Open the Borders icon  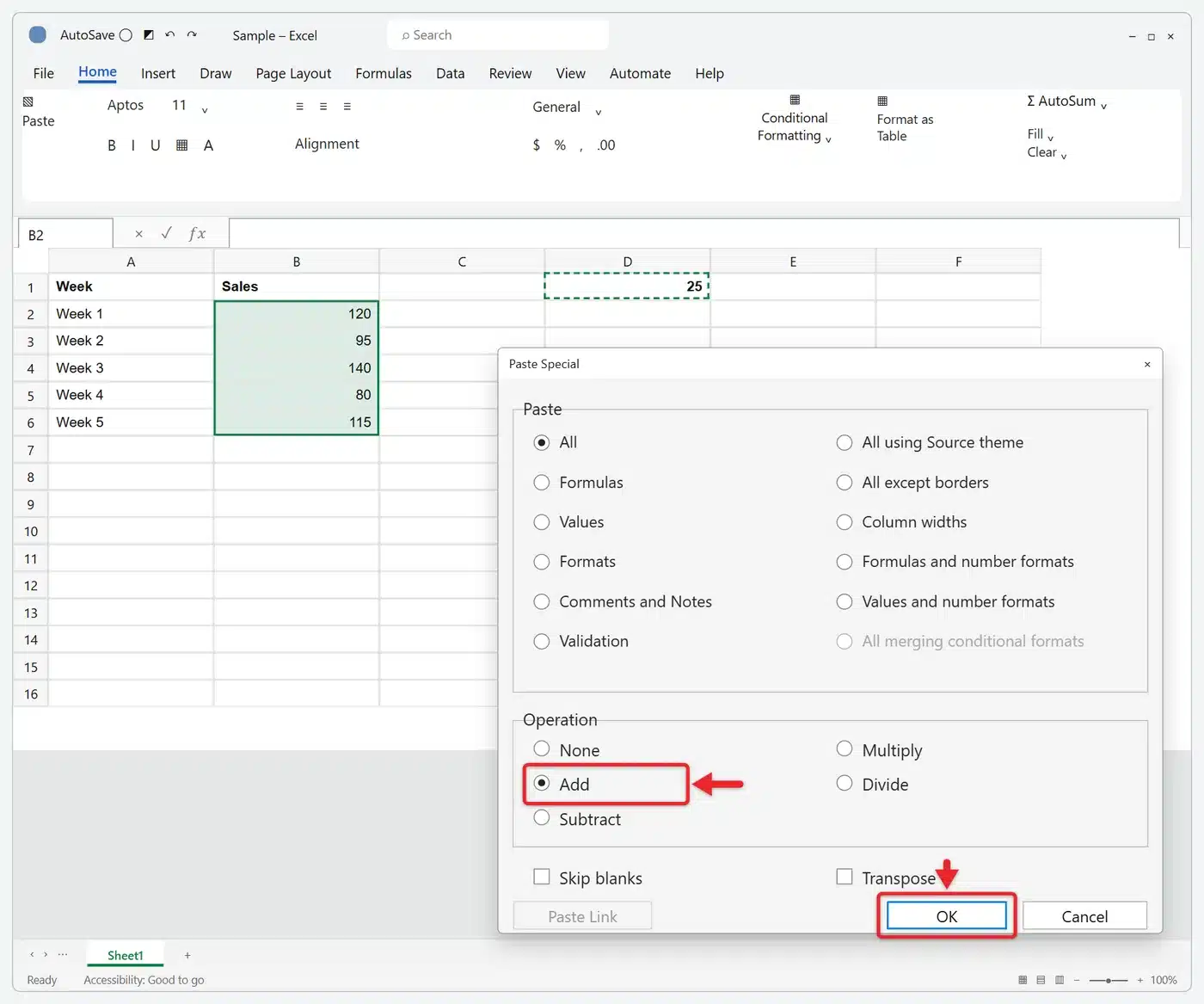(181, 145)
